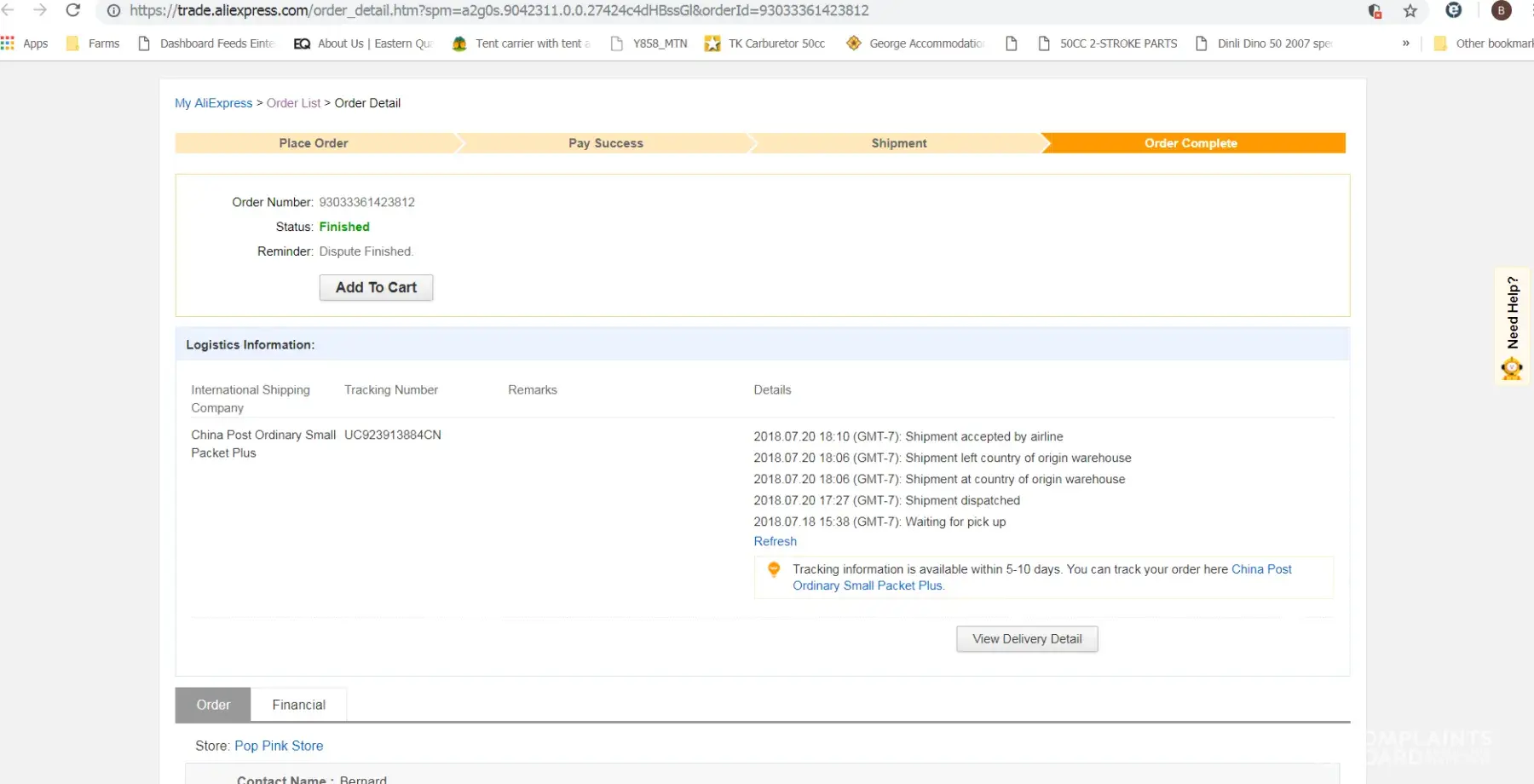Screen dimensions: 1534x784
Task: Go to Order List breadcrumb
Action: (293, 103)
